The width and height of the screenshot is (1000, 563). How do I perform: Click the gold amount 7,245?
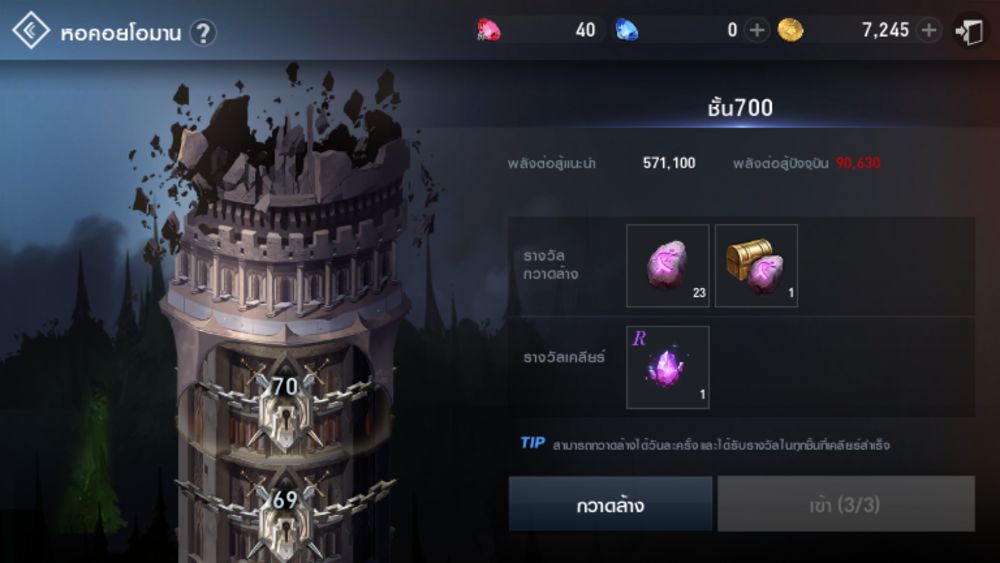pyautogui.click(x=885, y=30)
